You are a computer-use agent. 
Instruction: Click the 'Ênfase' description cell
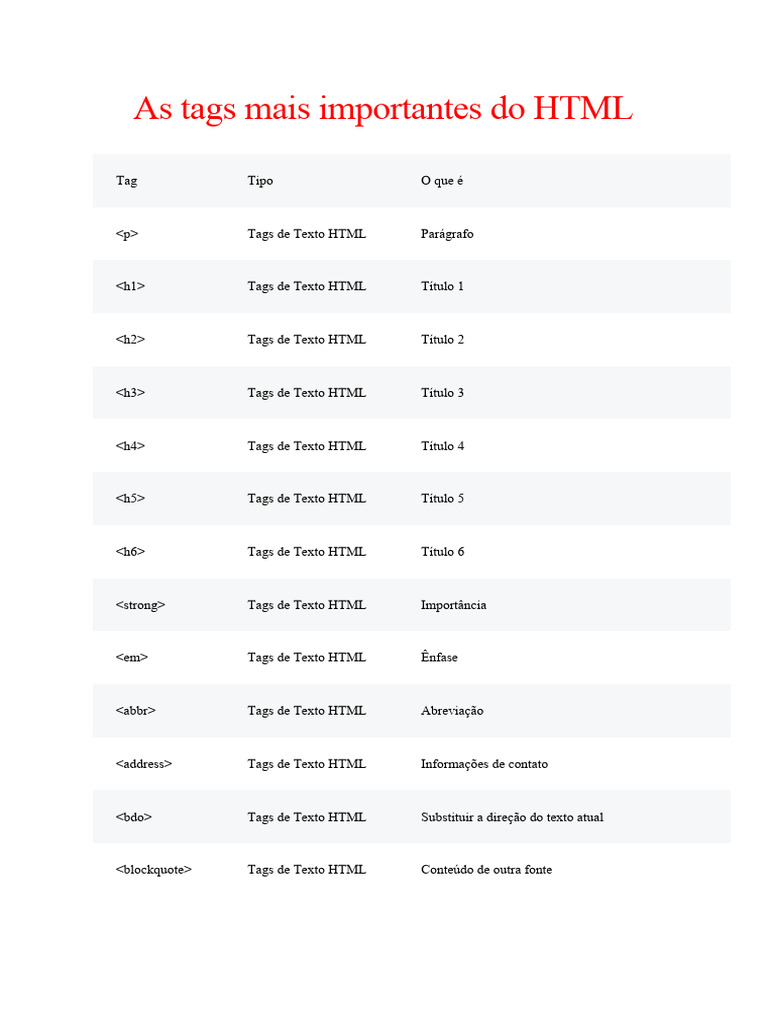pos(439,657)
